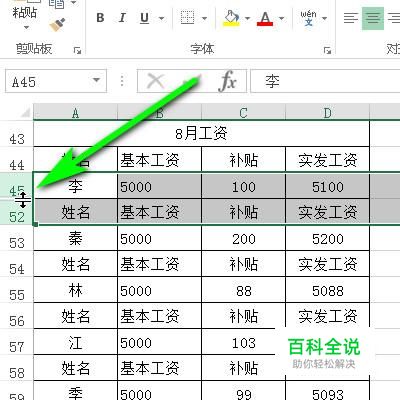
Task: Click cell 补贴 in row 44
Action: (x=243, y=160)
